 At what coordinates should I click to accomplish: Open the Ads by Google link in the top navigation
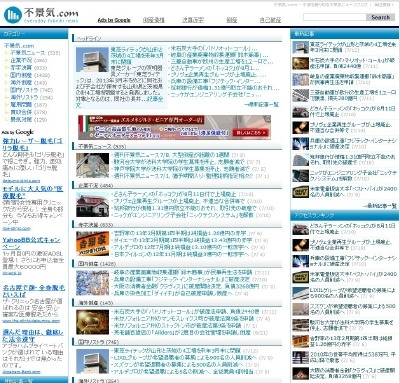pos(114,20)
